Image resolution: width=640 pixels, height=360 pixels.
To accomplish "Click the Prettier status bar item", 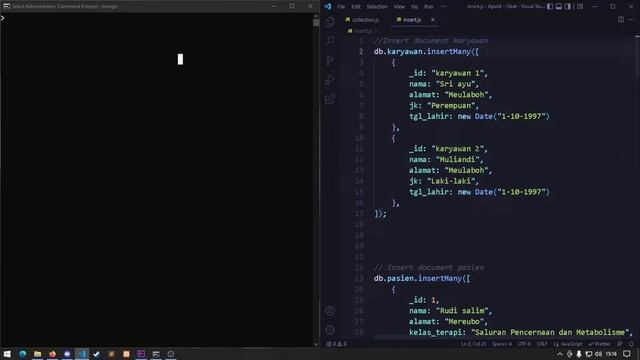I will coord(600,344).
